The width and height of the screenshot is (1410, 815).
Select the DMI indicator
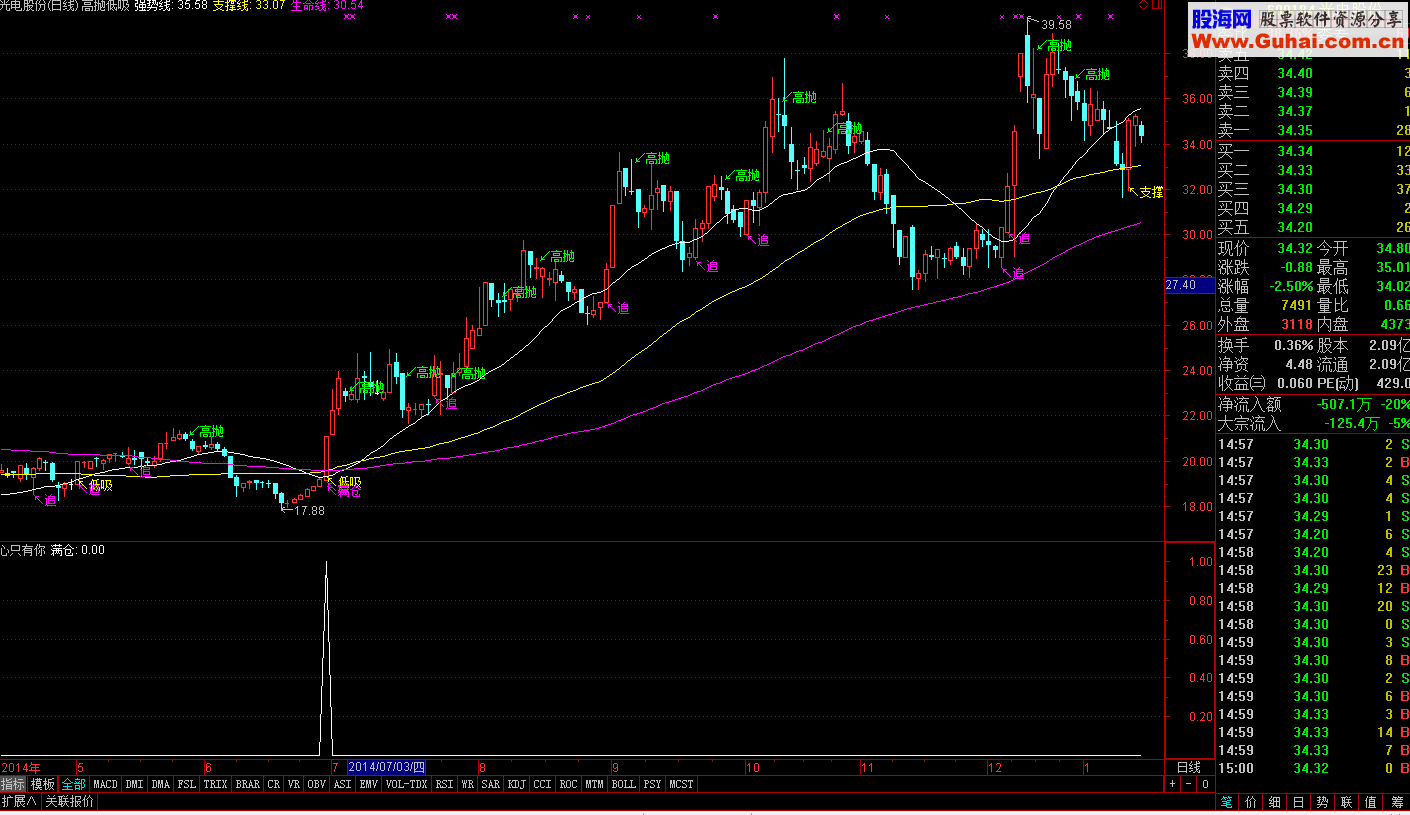(134, 784)
